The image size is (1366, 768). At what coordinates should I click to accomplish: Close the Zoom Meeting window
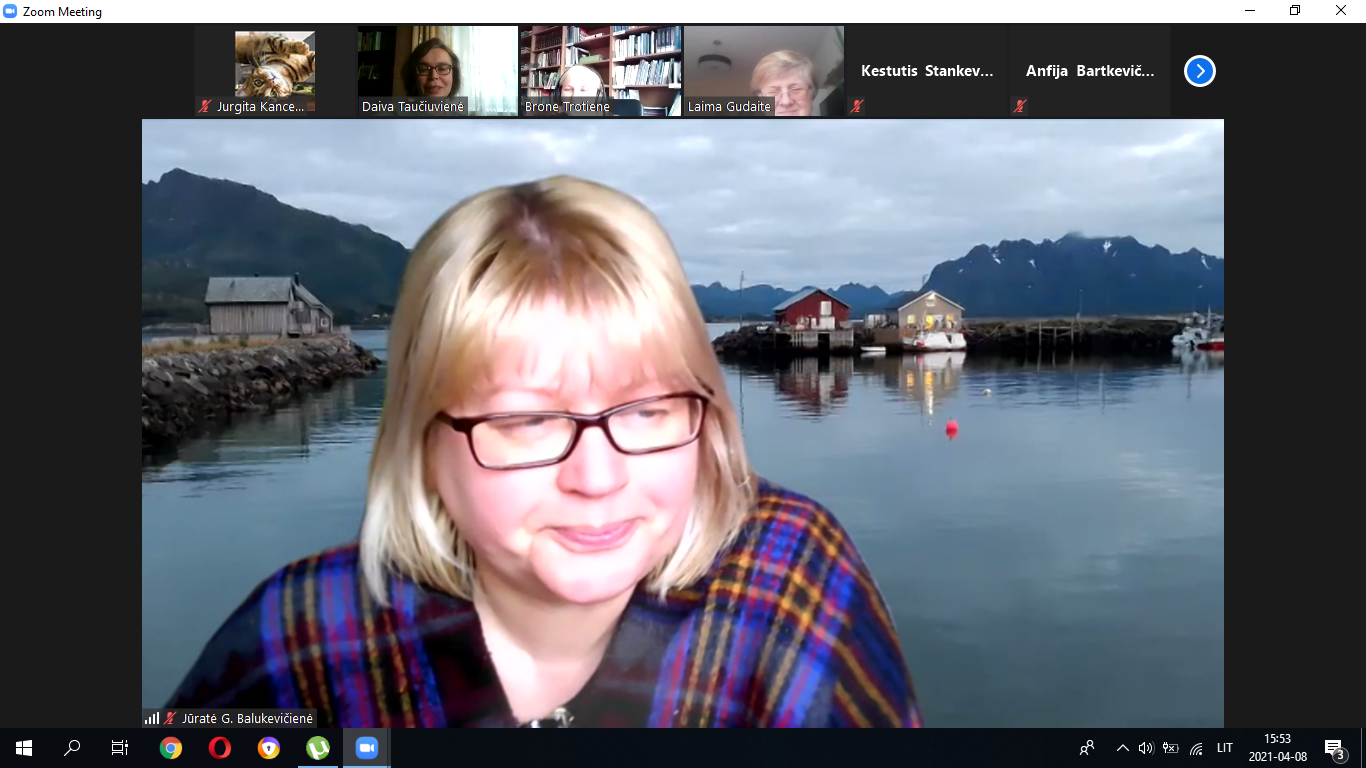click(1341, 11)
